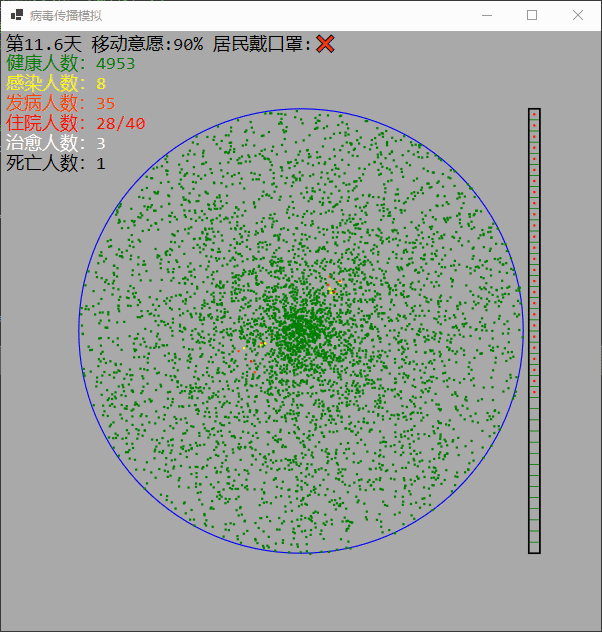Click the 治愈人数: label
This screenshot has width=602, height=632.
pyautogui.click(x=46, y=143)
